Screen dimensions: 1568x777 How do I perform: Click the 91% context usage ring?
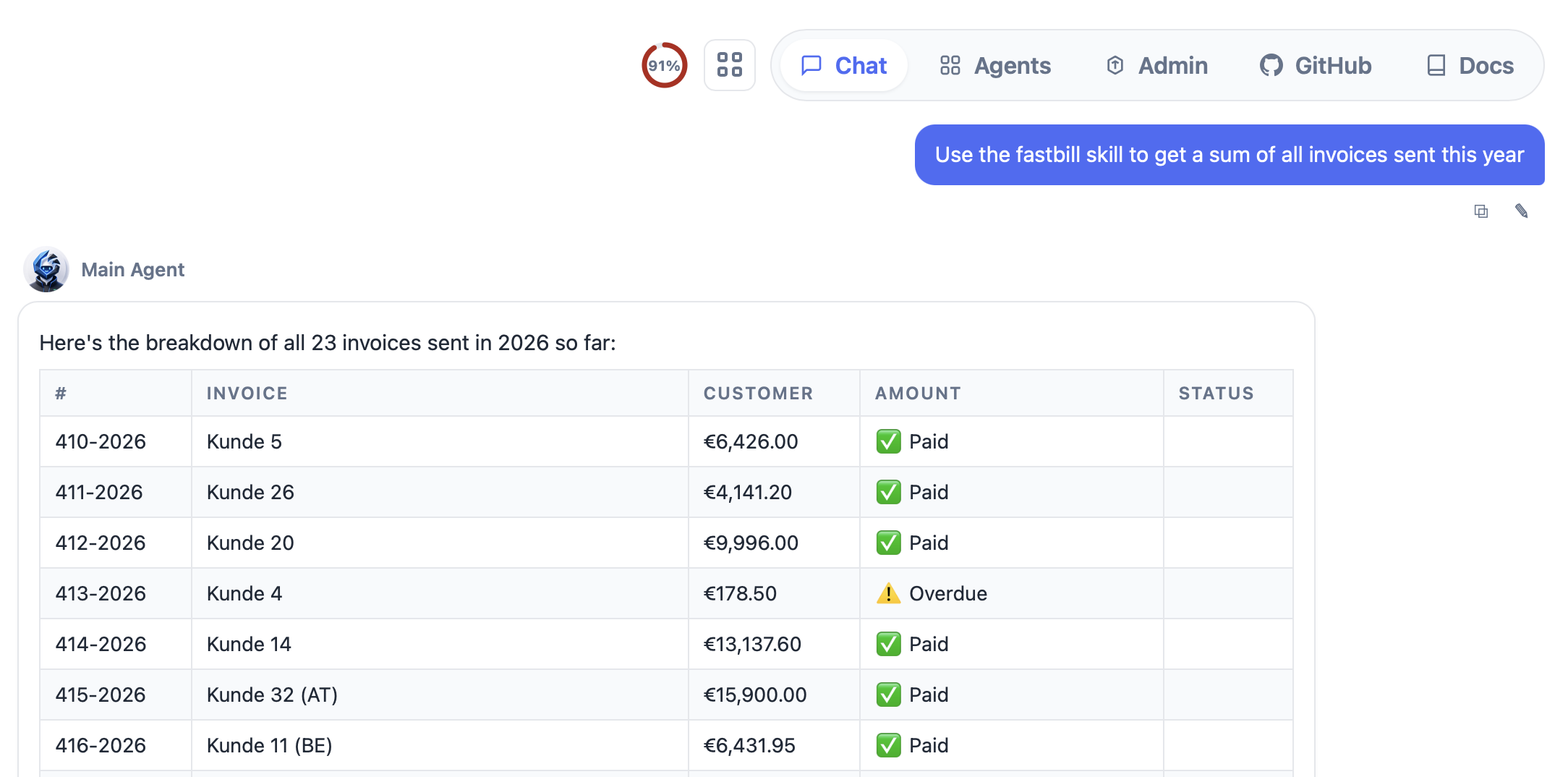pyautogui.click(x=664, y=65)
